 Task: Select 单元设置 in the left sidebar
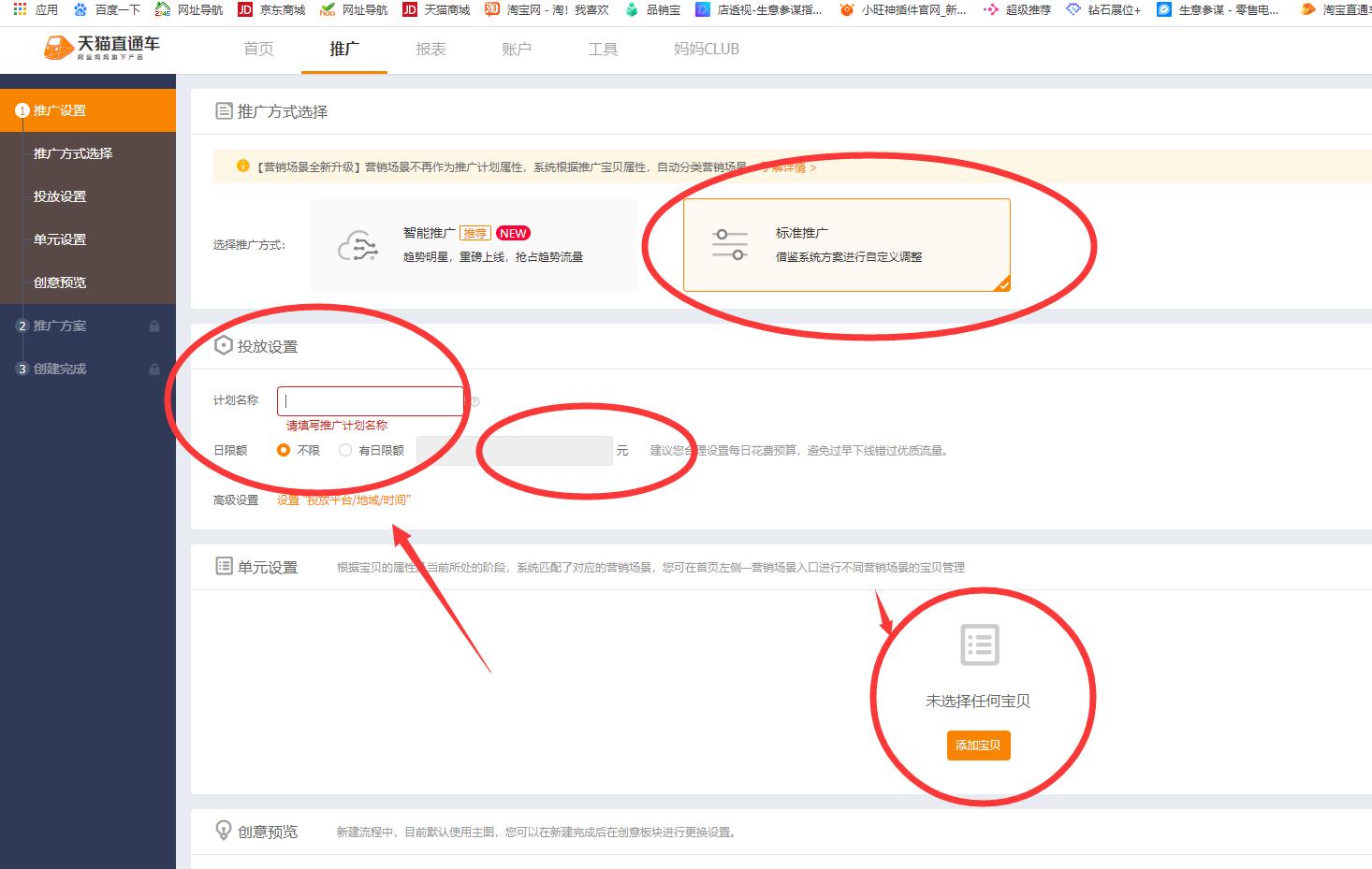pyautogui.click(x=61, y=239)
